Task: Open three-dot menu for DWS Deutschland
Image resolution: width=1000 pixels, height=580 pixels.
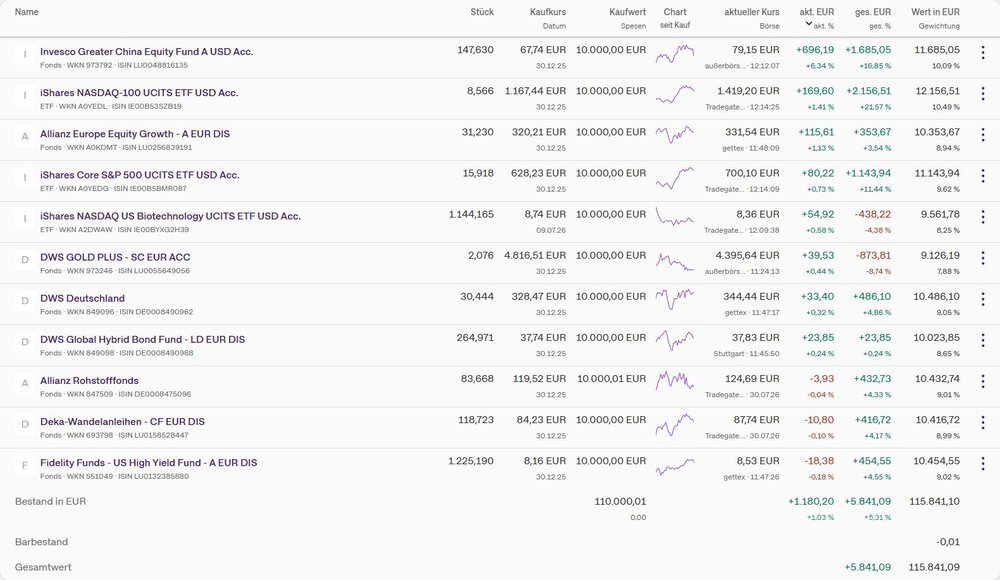Action: (x=983, y=299)
